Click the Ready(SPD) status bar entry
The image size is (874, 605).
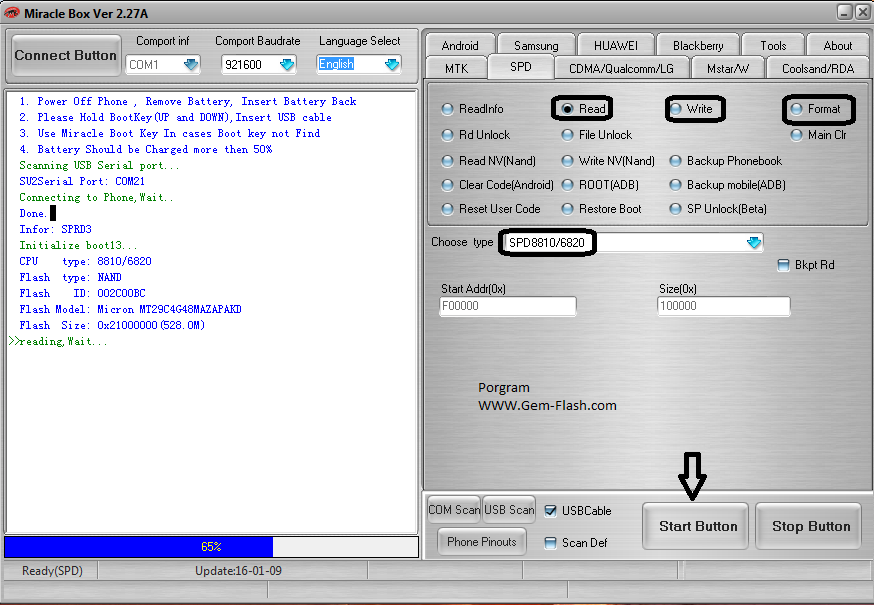[x=52, y=571]
